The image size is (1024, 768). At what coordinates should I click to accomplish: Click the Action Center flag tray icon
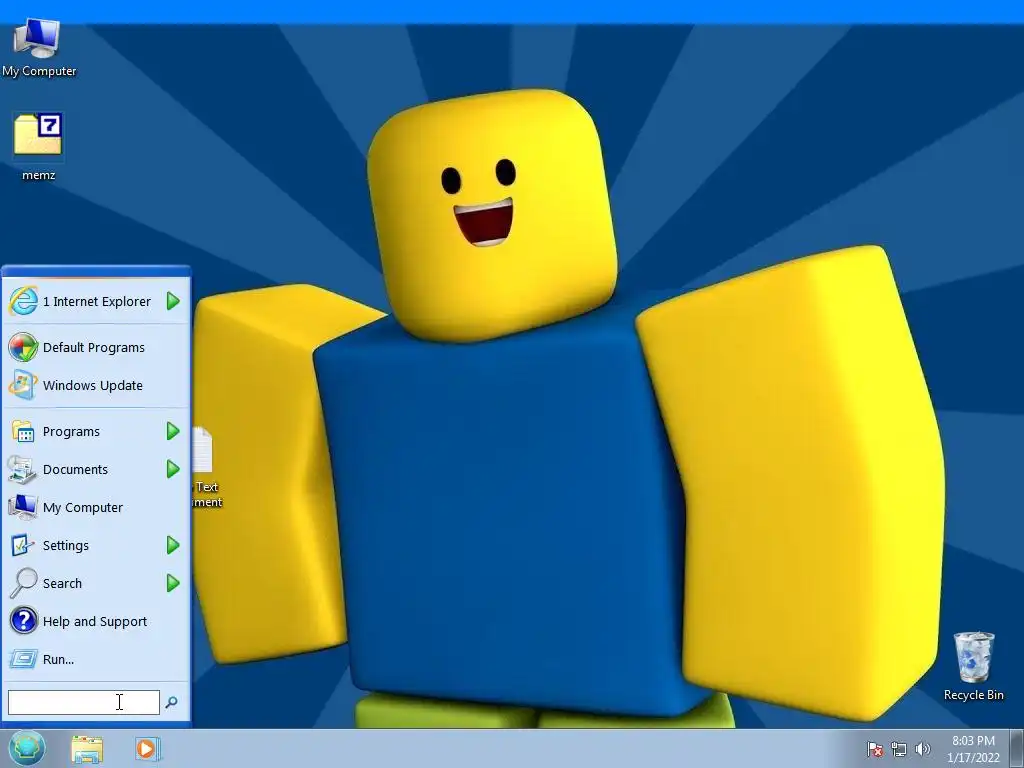pos(874,749)
